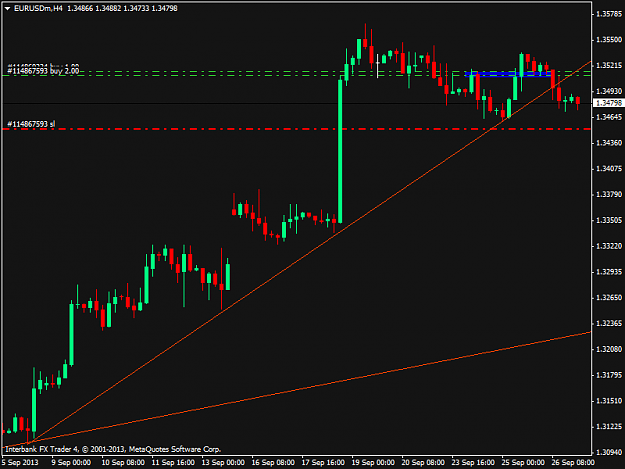Click the 5 Sep 2013 date label

coord(20,463)
